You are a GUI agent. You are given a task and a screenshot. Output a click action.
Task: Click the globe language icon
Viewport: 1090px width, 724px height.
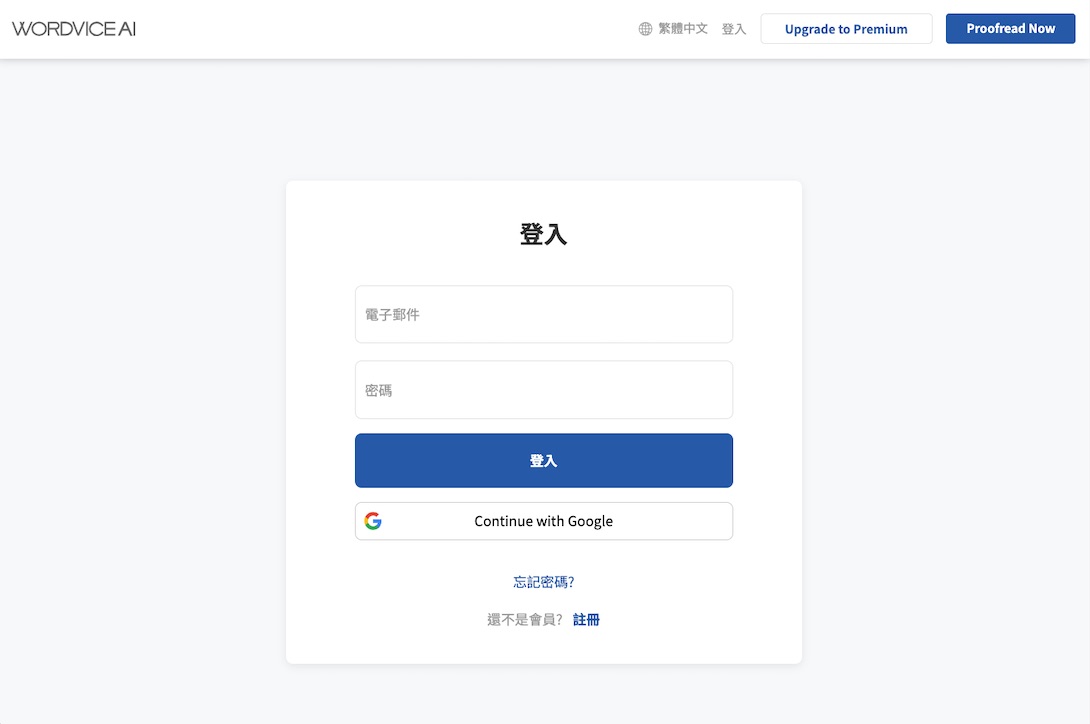click(645, 29)
